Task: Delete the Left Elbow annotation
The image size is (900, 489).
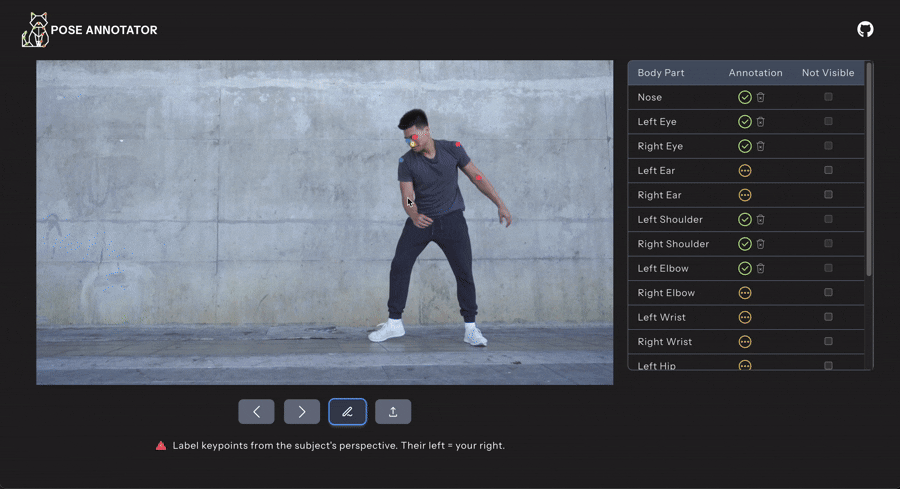Action: click(761, 268)
